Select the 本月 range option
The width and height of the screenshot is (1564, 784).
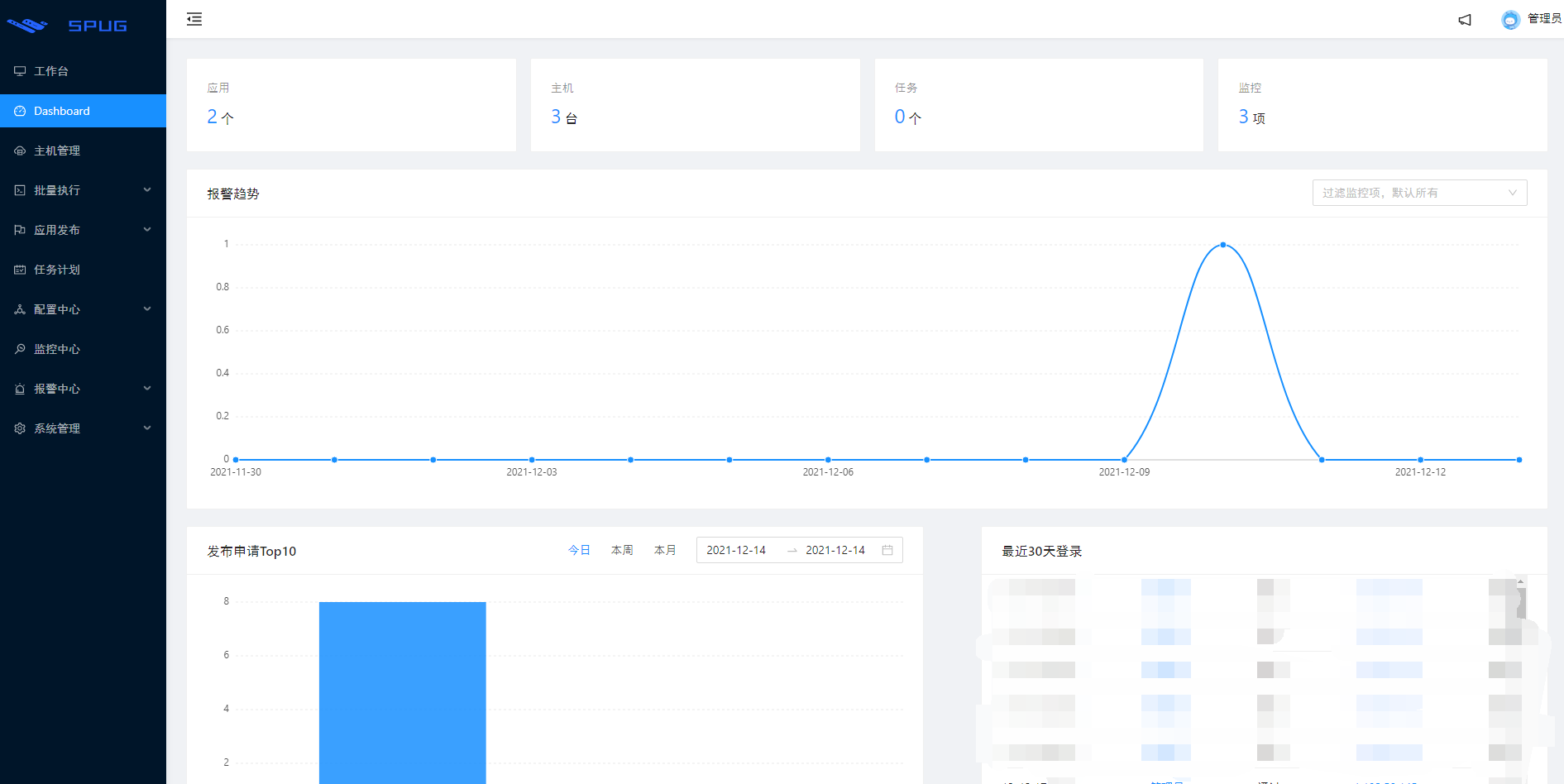[665, 550]
